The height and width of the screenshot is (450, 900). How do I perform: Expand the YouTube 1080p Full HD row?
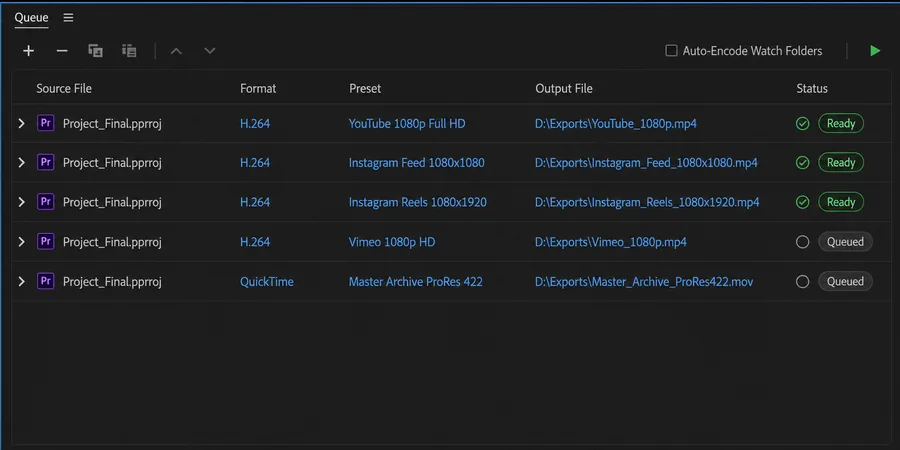(22, 123)
